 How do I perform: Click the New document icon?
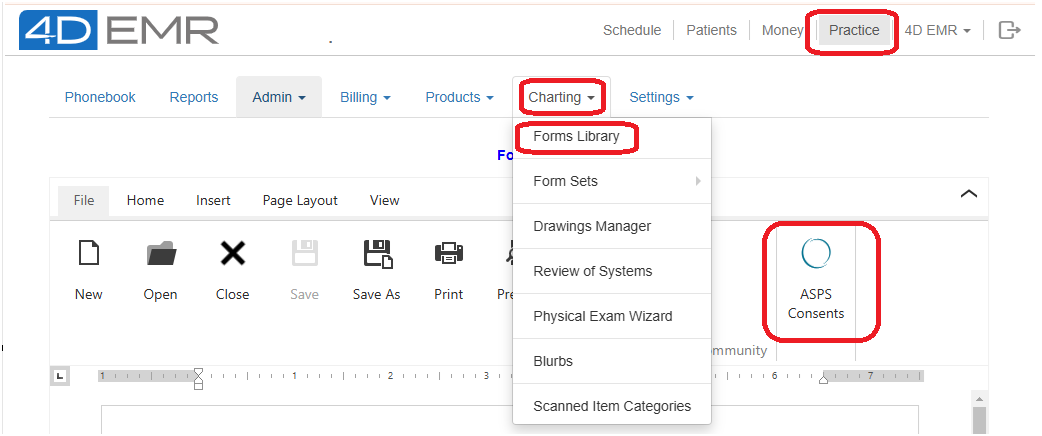pos(88,253)
